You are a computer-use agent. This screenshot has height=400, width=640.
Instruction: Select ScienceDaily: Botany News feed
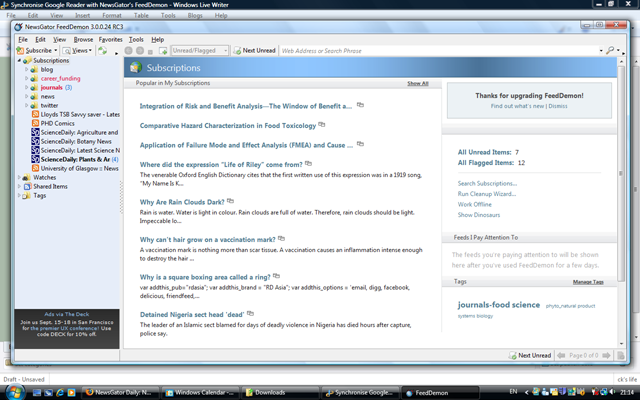(x=76, y=141)
